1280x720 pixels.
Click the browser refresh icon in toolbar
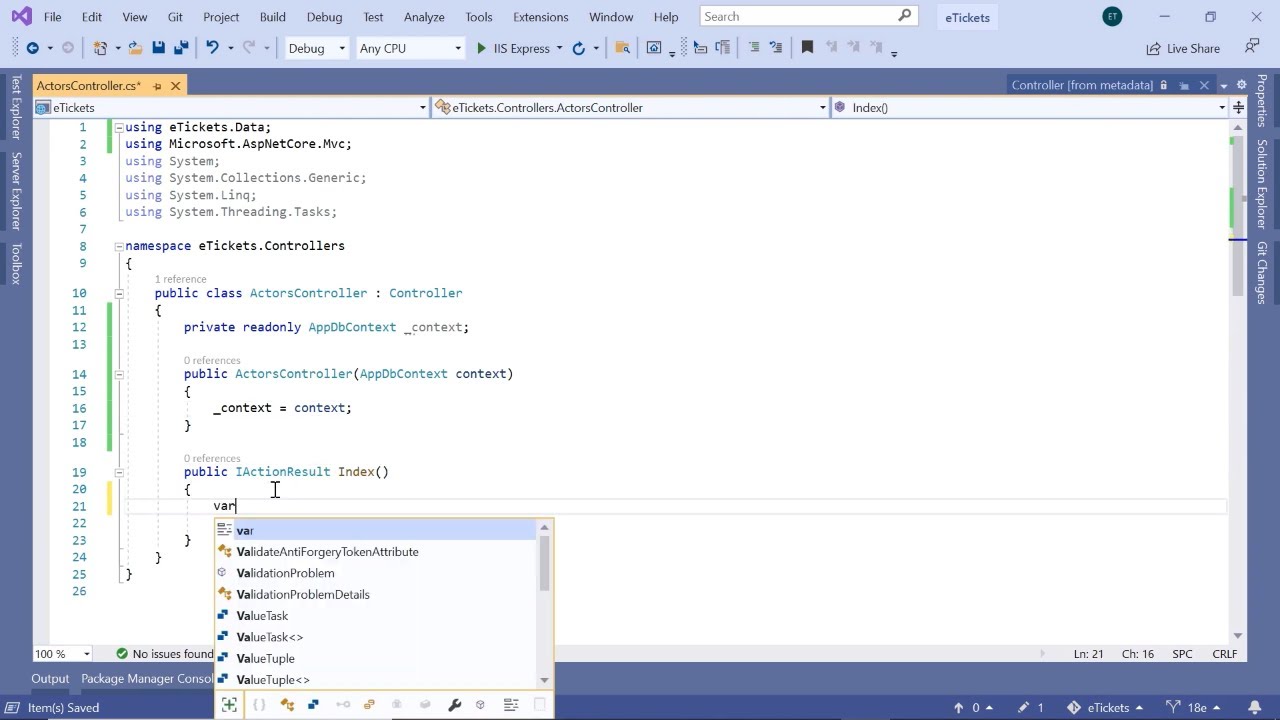(578, 48)
